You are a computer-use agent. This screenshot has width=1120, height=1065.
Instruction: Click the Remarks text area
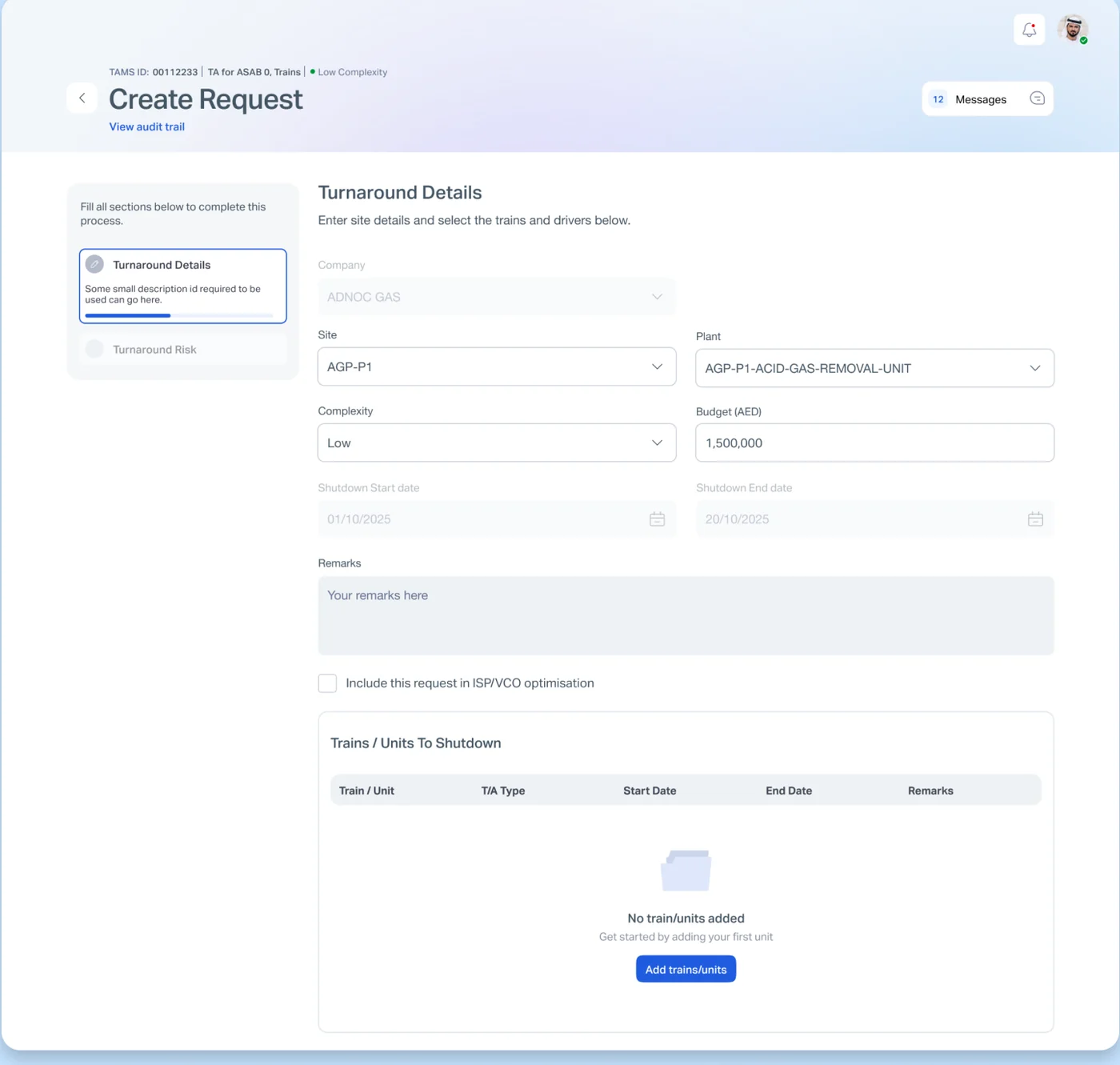[686, 615]
